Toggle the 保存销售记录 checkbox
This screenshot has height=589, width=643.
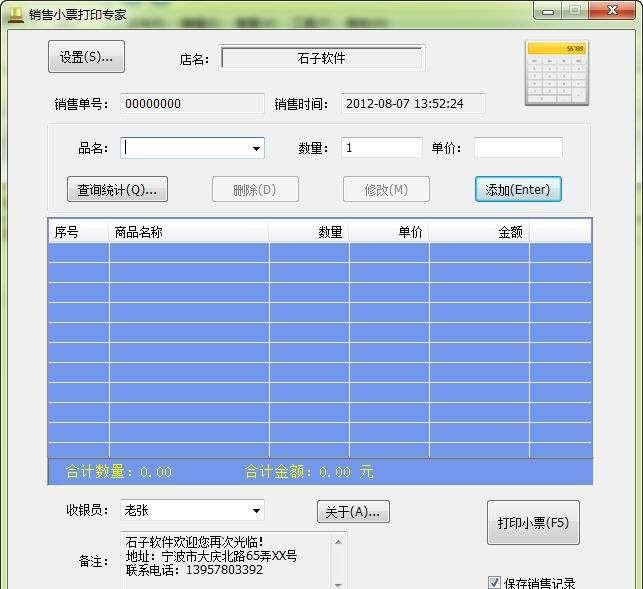494,582
